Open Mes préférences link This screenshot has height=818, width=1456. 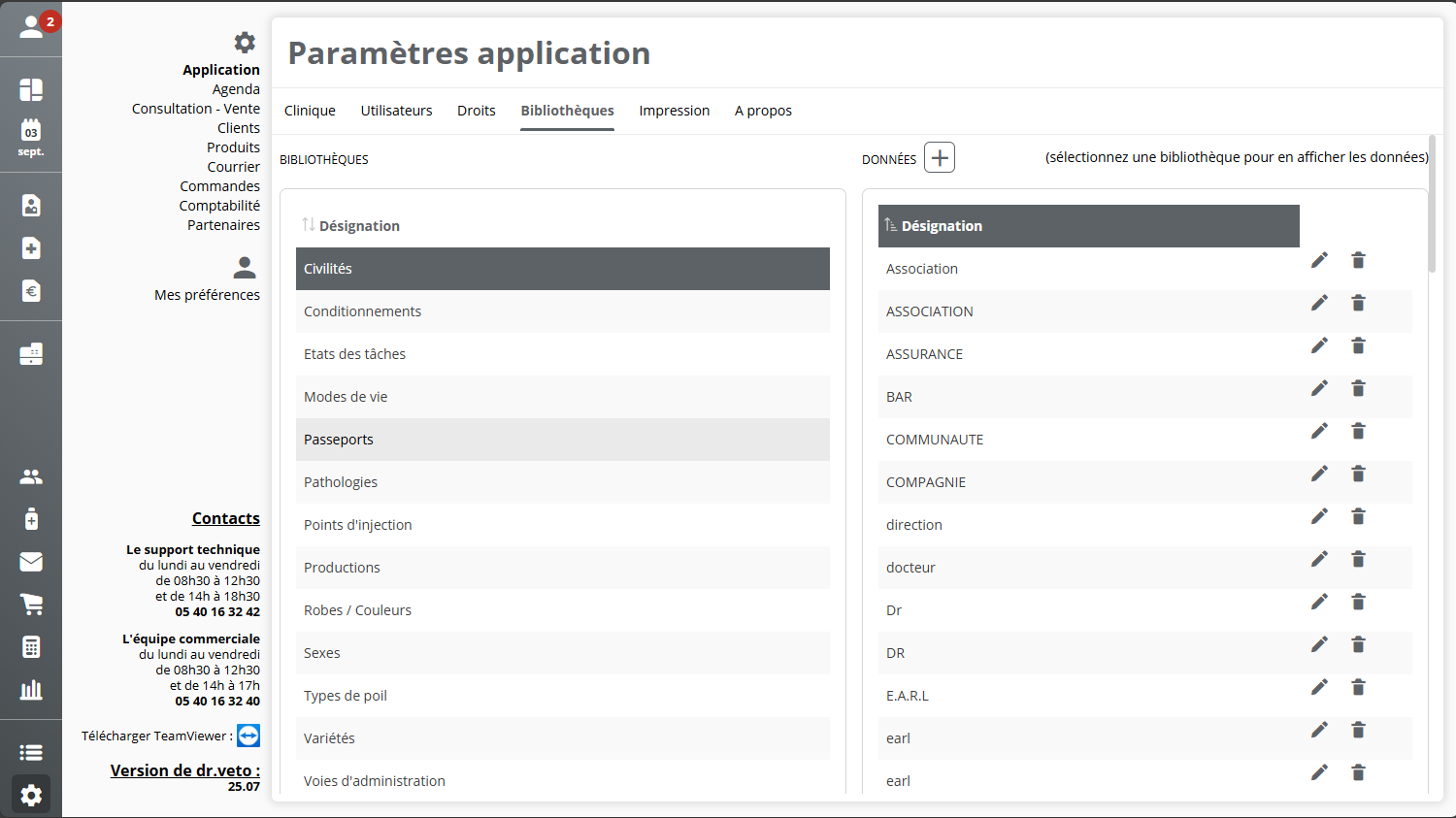[x=207, y=295]
